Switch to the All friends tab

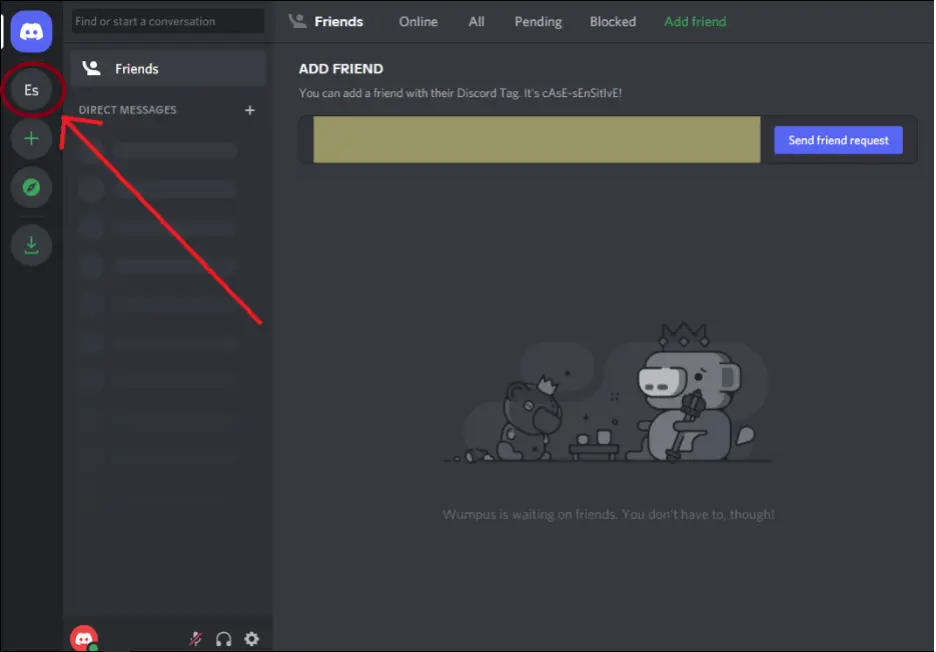[x=477, y=21]
